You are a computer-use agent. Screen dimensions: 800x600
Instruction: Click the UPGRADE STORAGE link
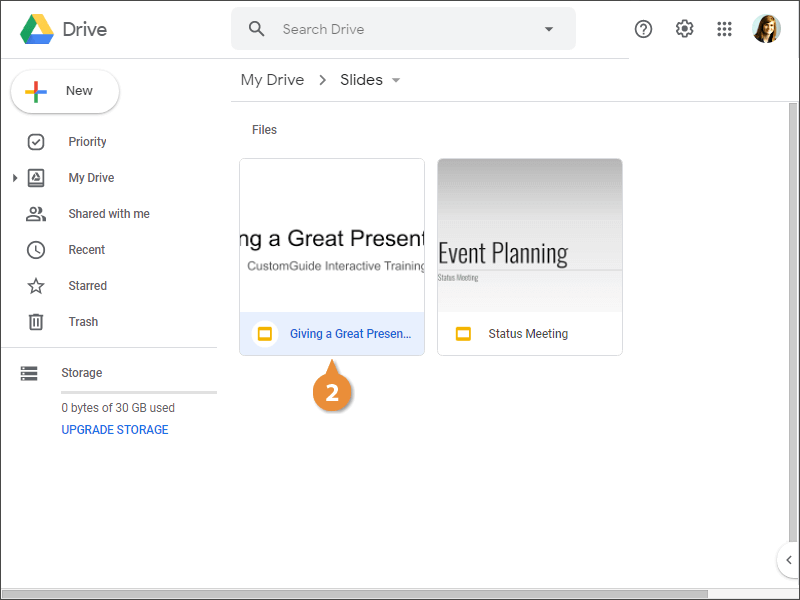115,430
